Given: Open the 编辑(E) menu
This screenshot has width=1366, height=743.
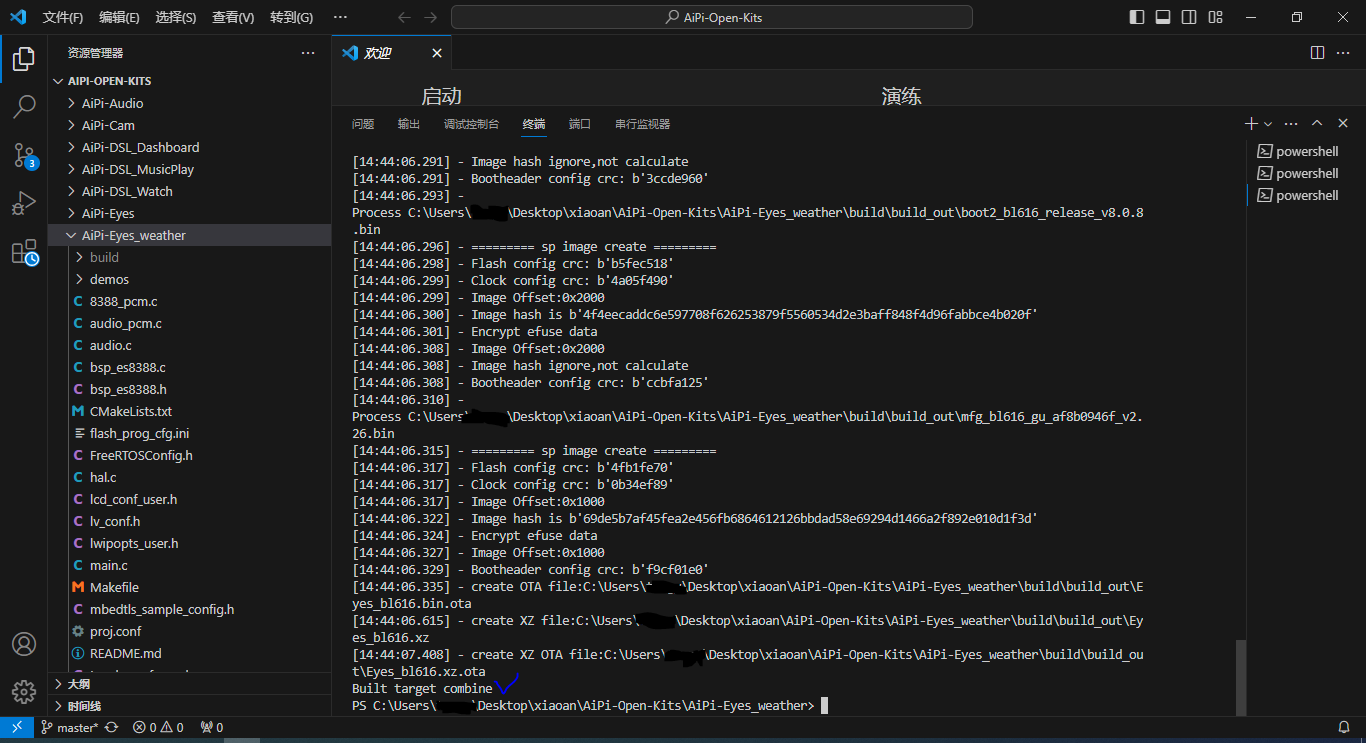Looking at the screenshot, I should tap(119, 17).
